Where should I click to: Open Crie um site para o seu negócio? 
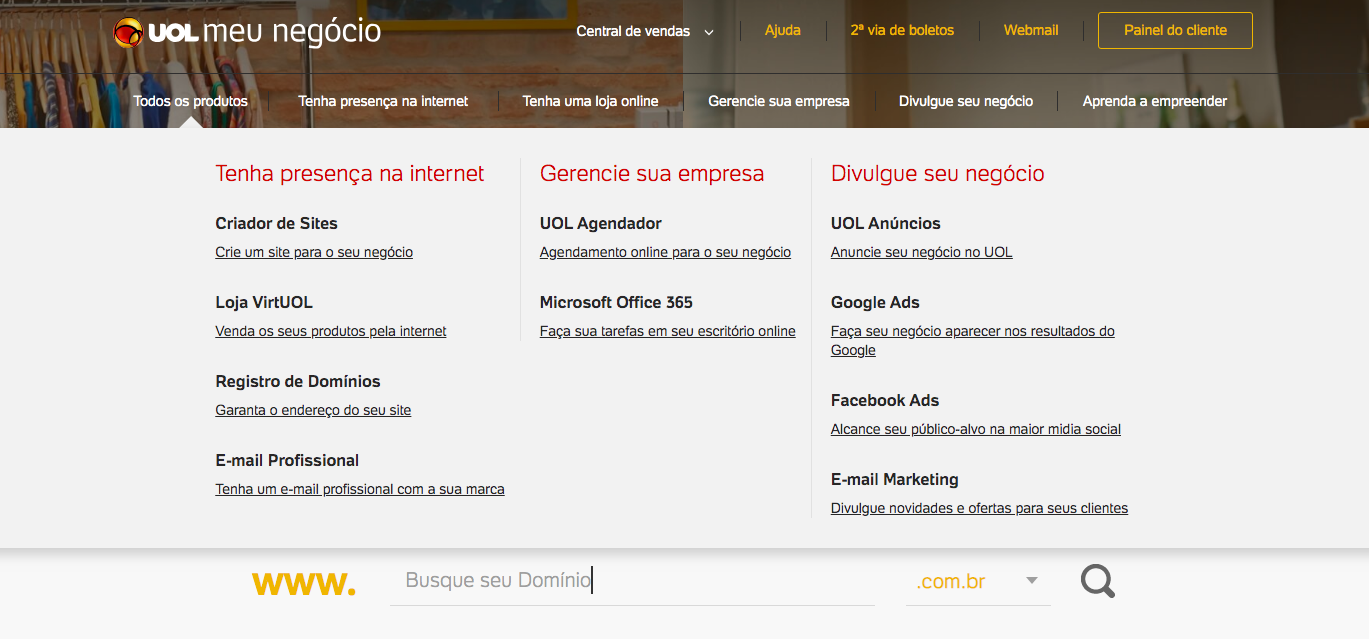(x=314, y=252)
